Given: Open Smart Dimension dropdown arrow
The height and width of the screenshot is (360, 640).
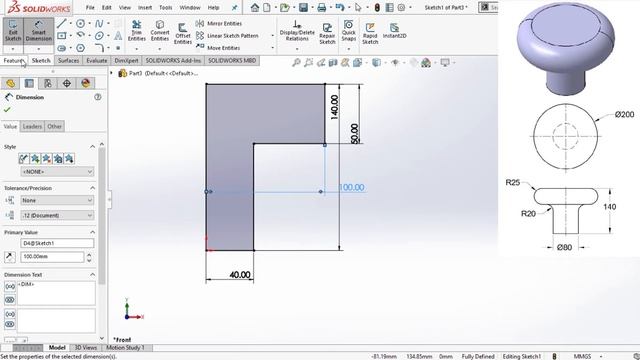Looking at the screenshot, I should 38,49.
